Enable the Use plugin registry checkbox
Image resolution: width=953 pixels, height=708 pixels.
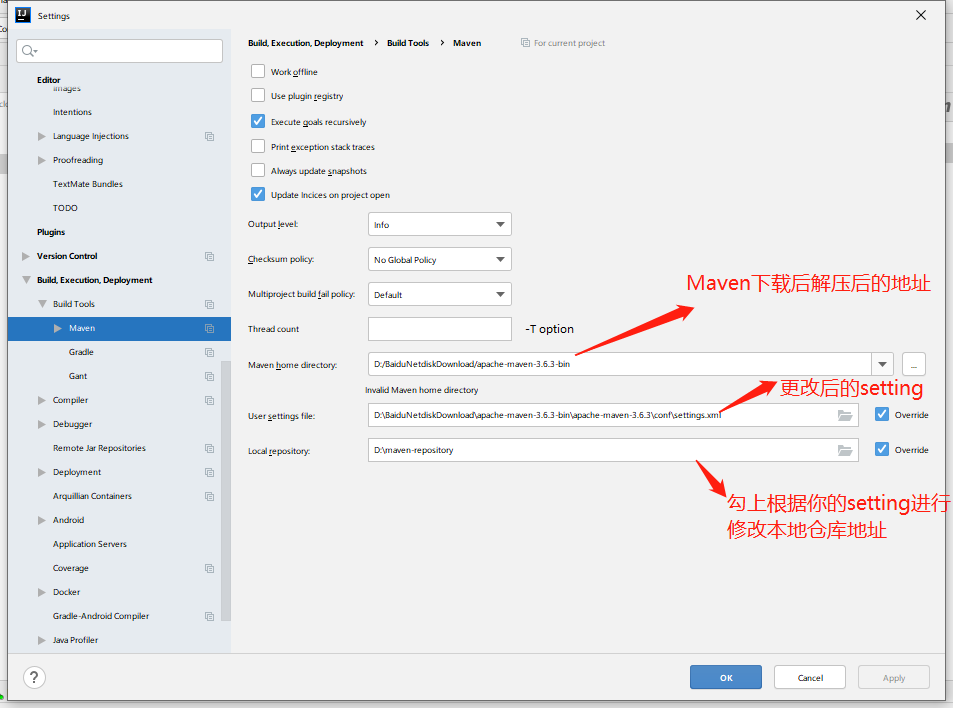[x=258, y=95]
